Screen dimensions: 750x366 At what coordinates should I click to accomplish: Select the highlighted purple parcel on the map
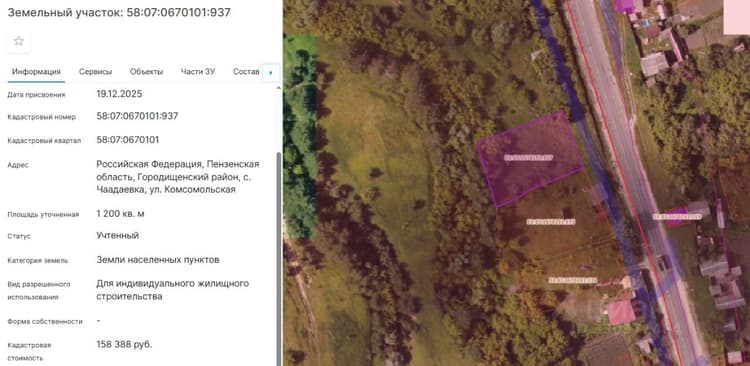click(x=531, y=158)
